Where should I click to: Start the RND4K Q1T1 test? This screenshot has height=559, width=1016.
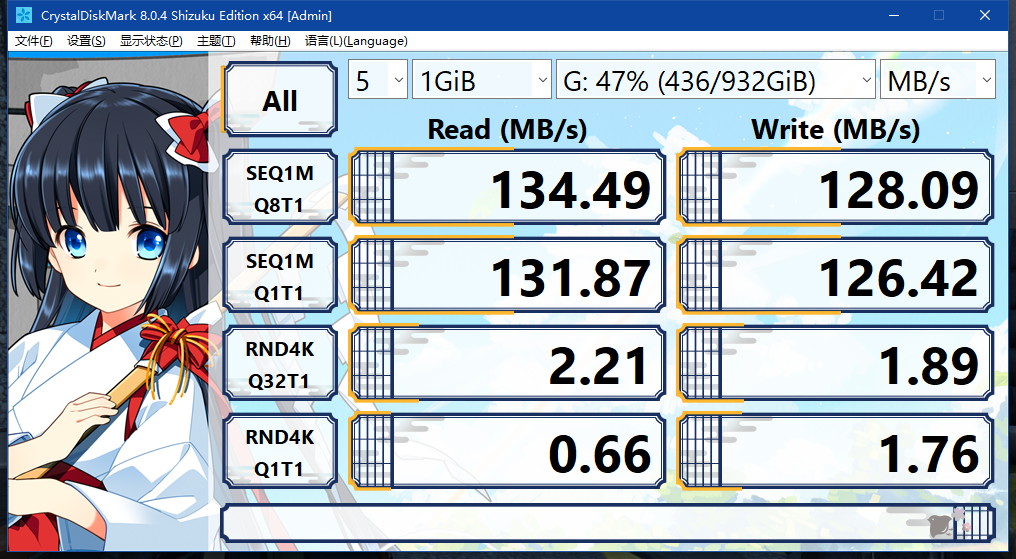click(x=280, y=452)
